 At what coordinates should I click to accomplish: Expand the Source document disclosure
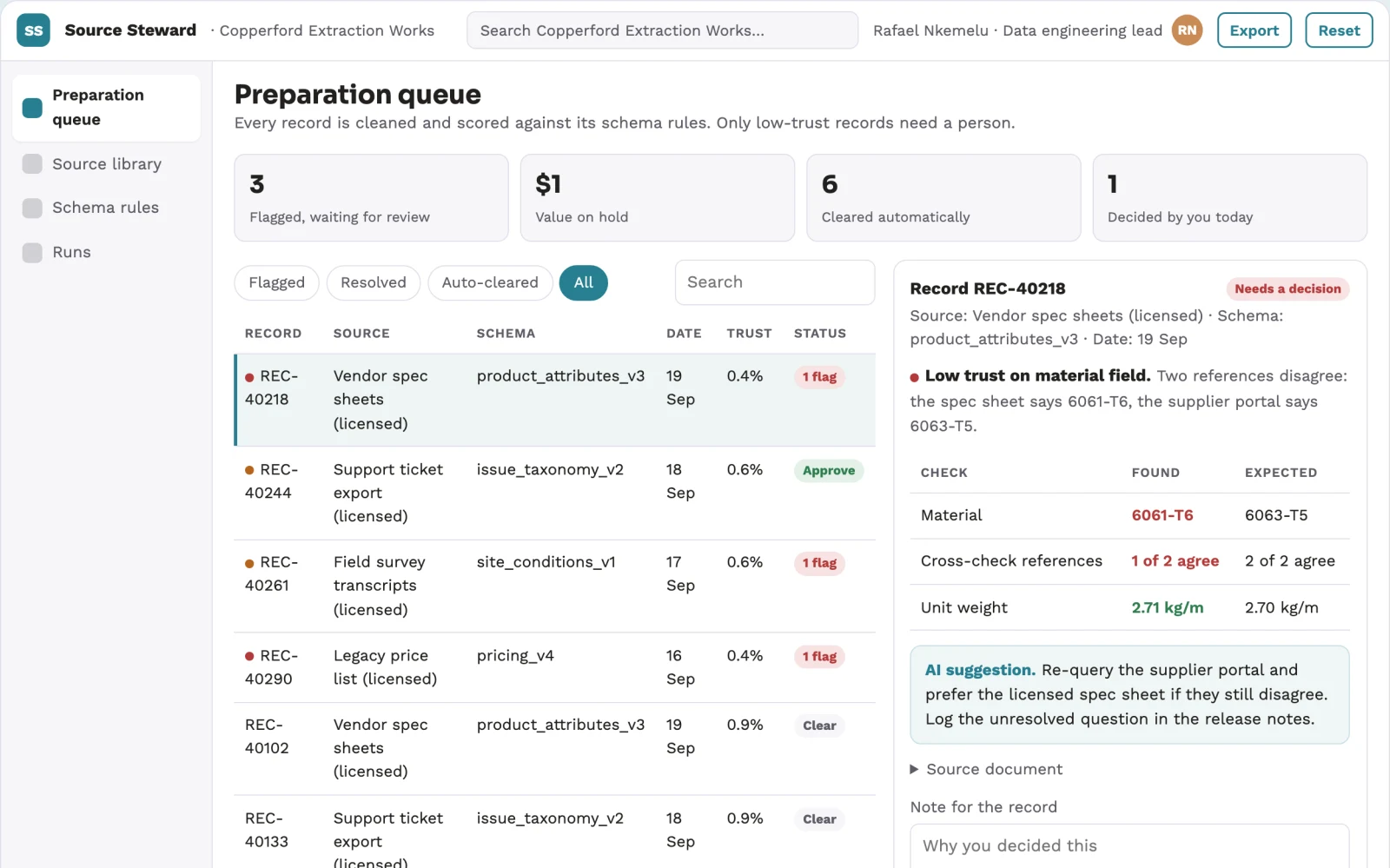pos(986,769)
